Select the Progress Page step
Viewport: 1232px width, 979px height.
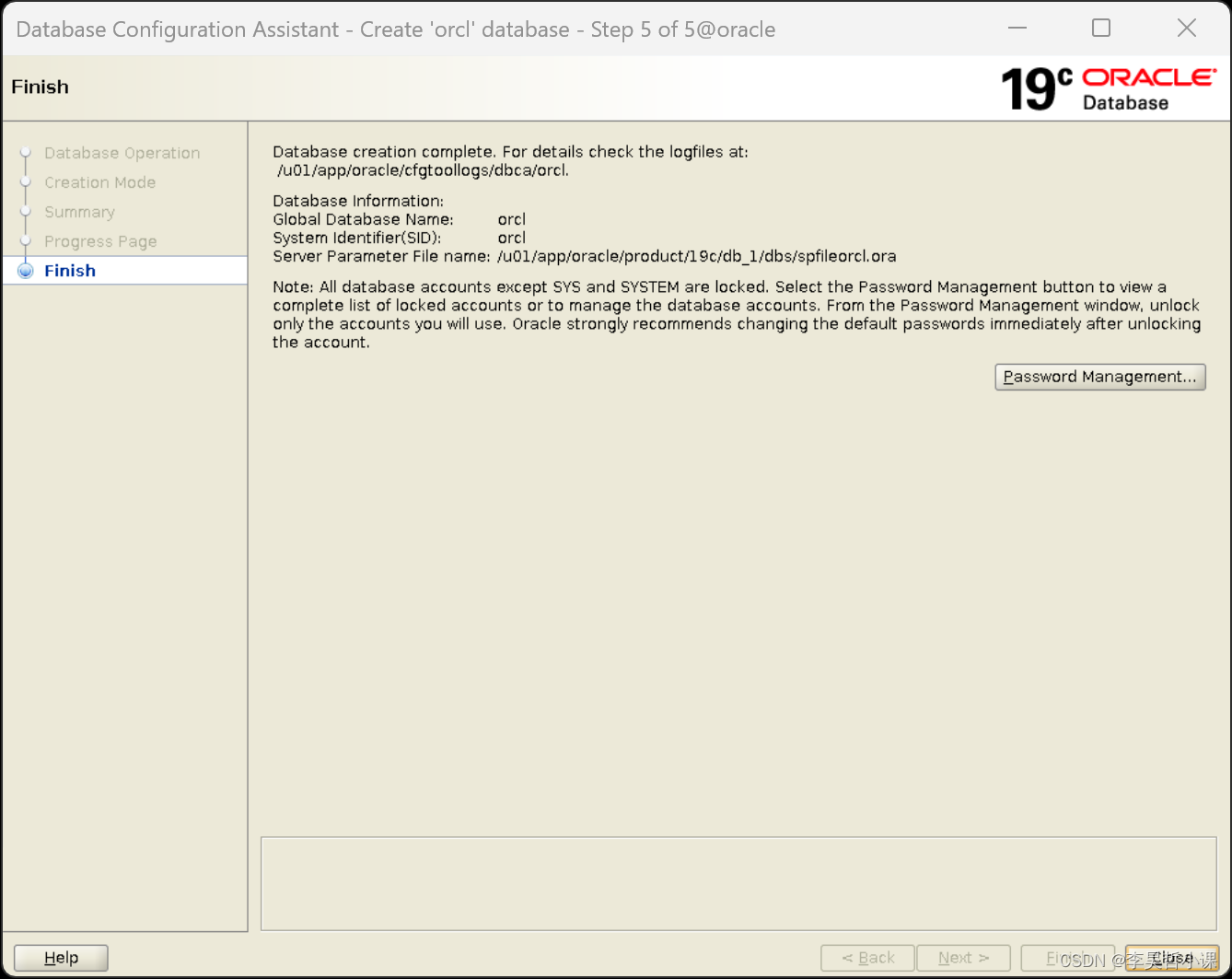[x=100, y=241]
